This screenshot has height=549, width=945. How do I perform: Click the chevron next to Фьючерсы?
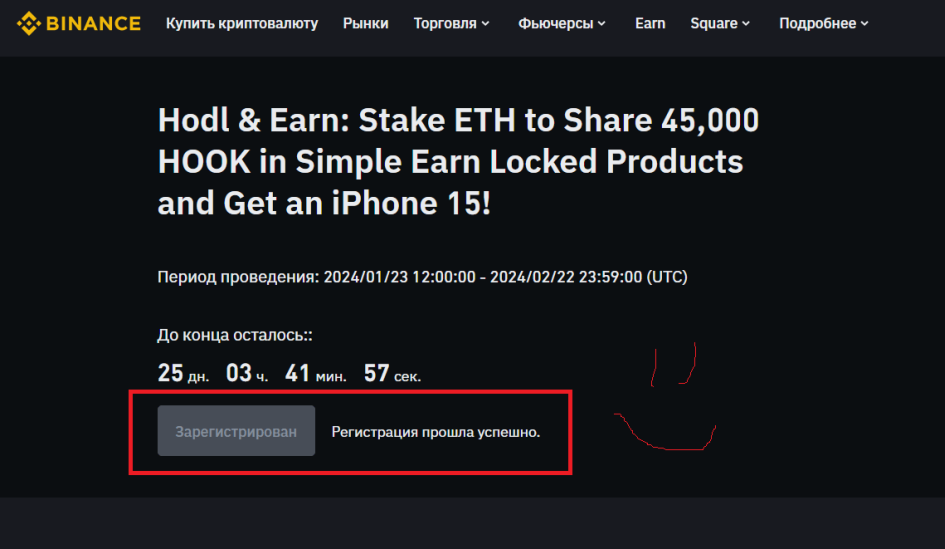(x=602, y=24)
